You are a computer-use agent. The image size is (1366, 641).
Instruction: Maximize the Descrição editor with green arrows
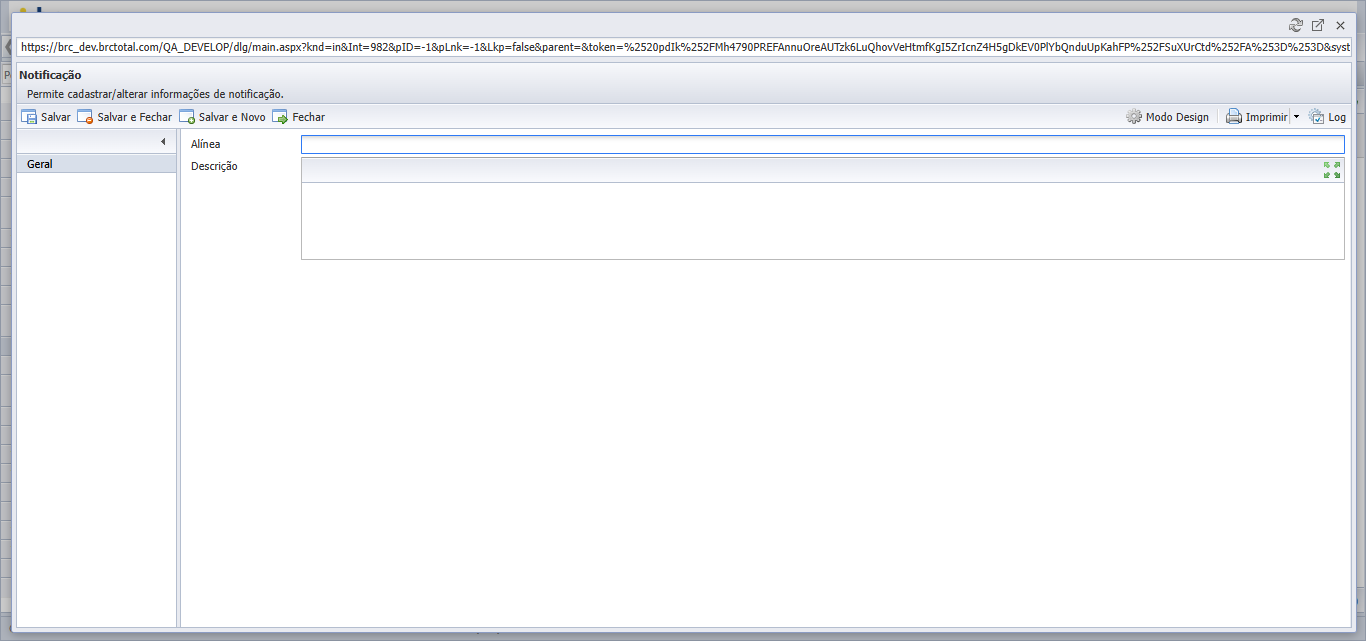coord(1332,170)
